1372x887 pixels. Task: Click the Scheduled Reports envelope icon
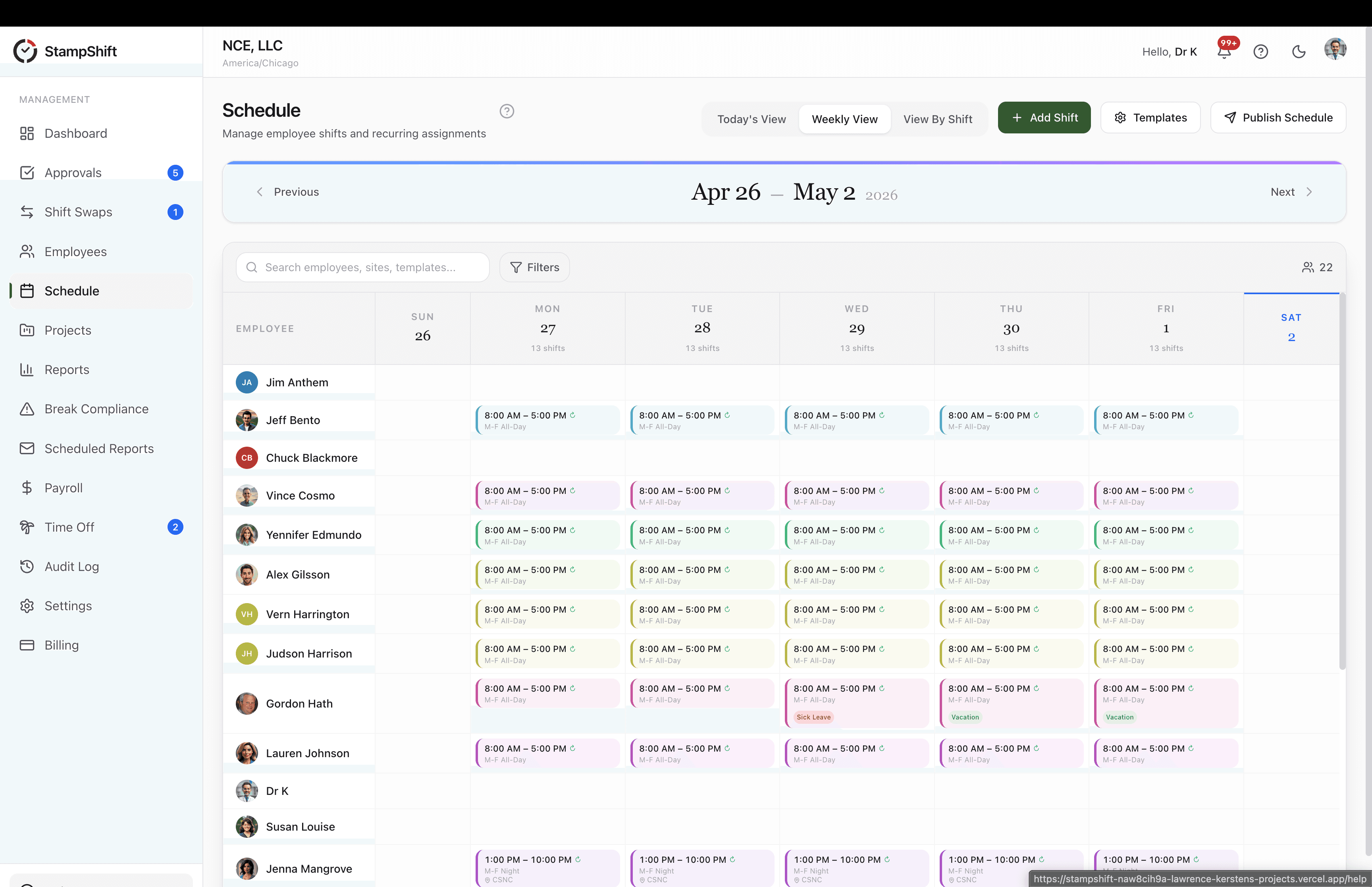coord(27,448)
